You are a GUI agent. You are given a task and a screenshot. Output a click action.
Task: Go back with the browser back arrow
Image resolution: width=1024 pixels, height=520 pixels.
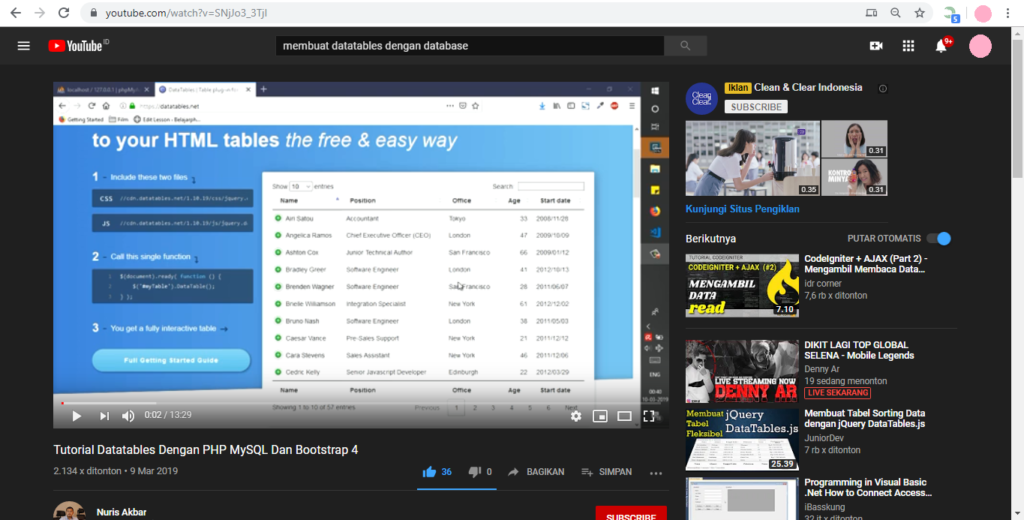pyautogui.click(x=16, y=12)
